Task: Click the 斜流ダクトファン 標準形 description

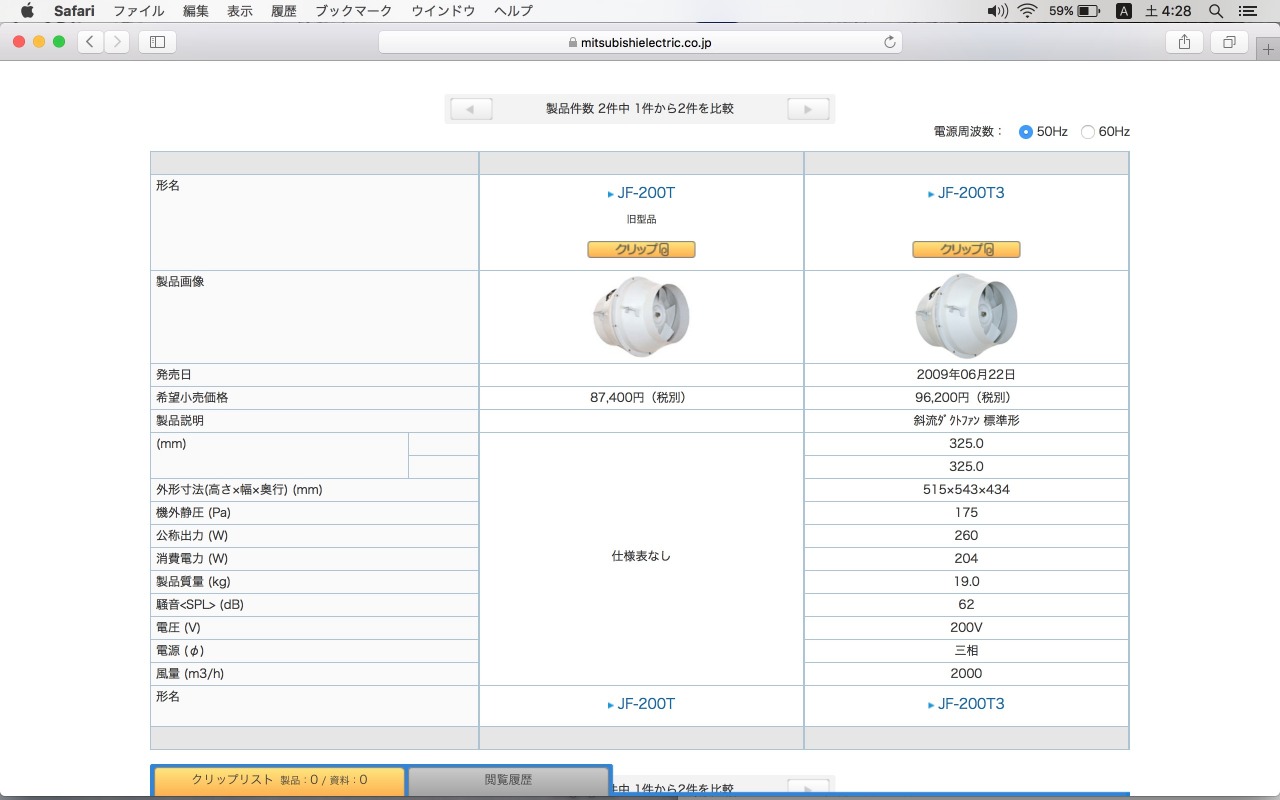Action: 966,421
